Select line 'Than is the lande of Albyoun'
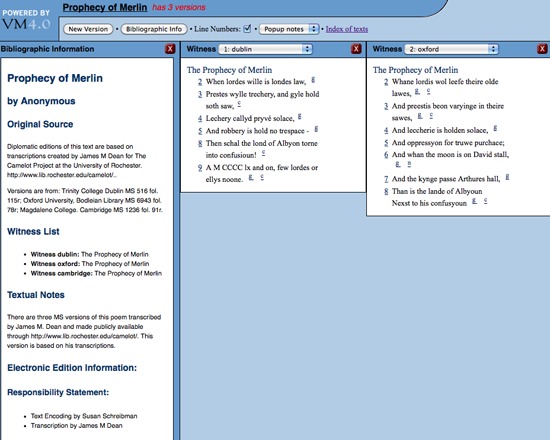The image size is (550, 440). click(x=437, y=192)
